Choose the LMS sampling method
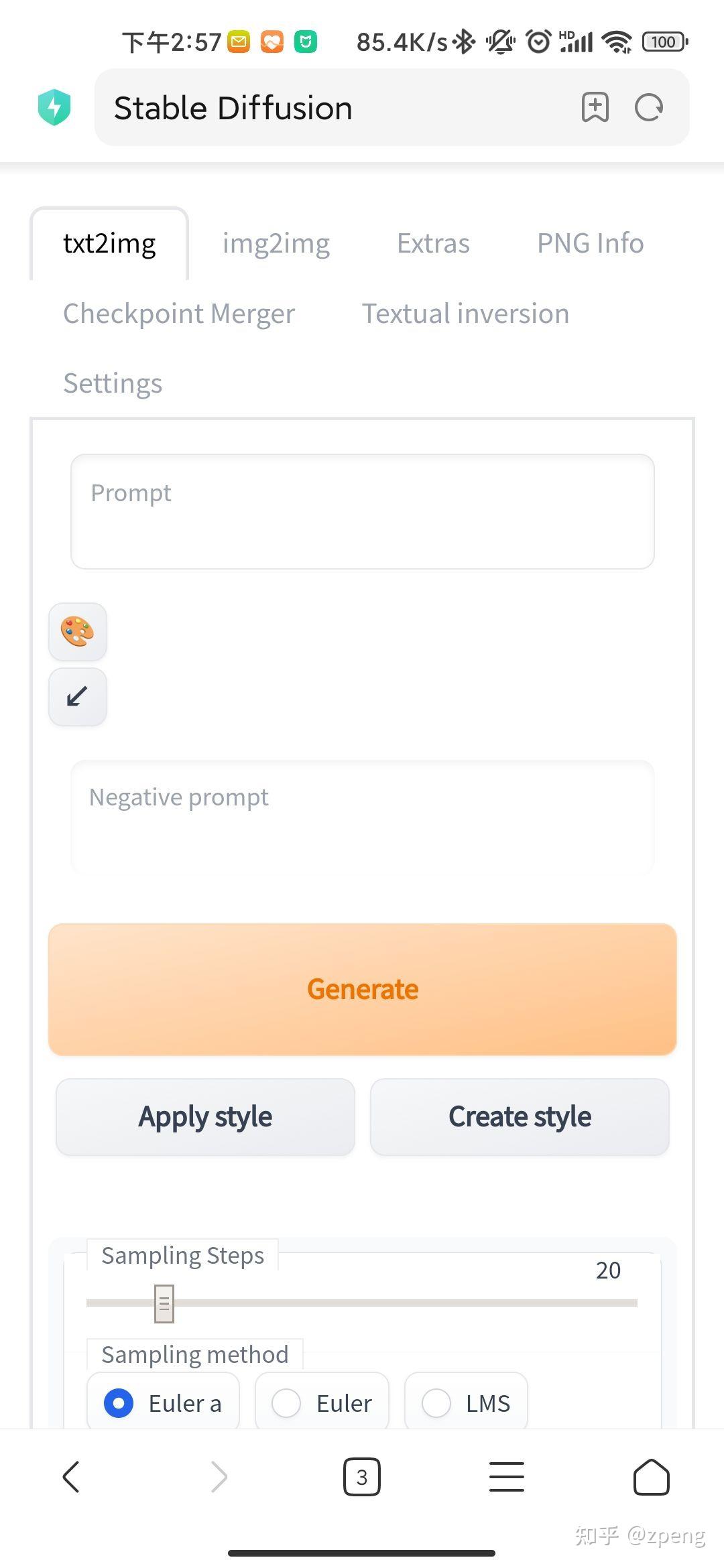This screenshot has height=1568, width=724. (436, 1403)
